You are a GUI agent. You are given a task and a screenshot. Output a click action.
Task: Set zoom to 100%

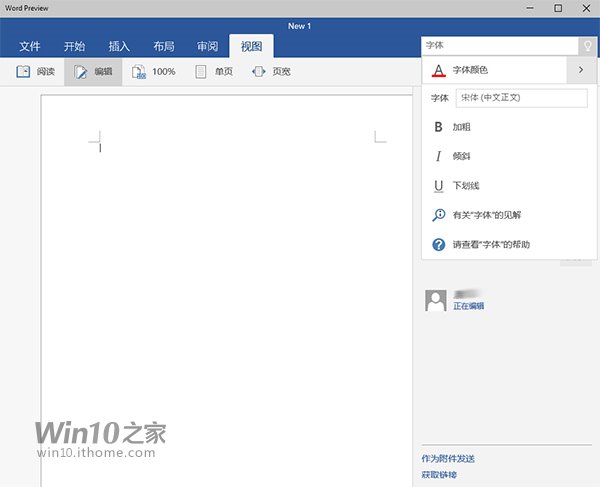tap(154, 72)
